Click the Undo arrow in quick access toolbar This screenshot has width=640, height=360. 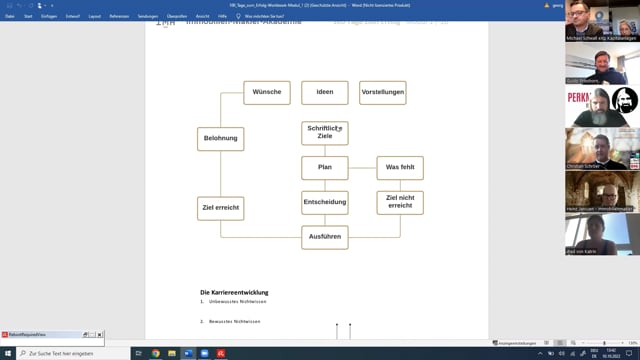(x=20, y=6)
